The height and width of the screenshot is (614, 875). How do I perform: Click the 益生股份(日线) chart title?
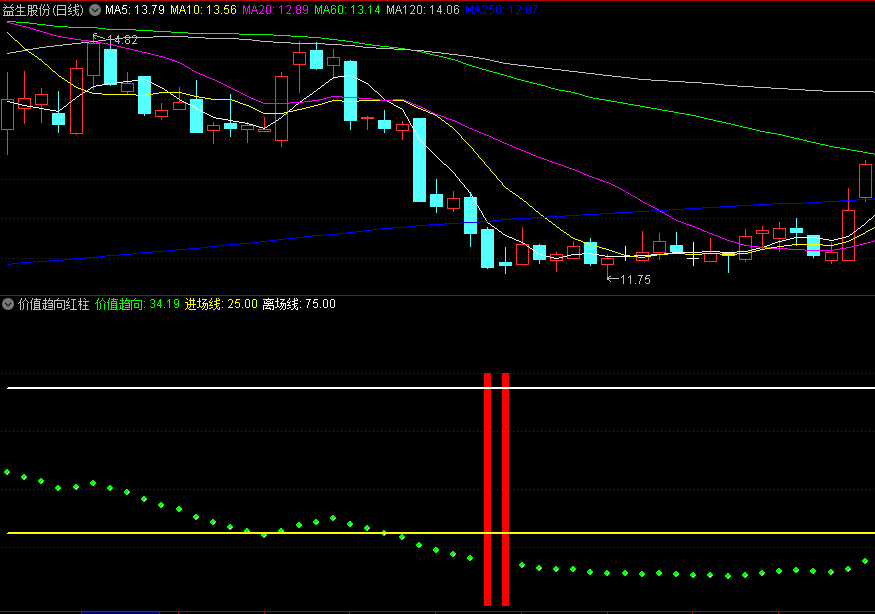(43, 10)
